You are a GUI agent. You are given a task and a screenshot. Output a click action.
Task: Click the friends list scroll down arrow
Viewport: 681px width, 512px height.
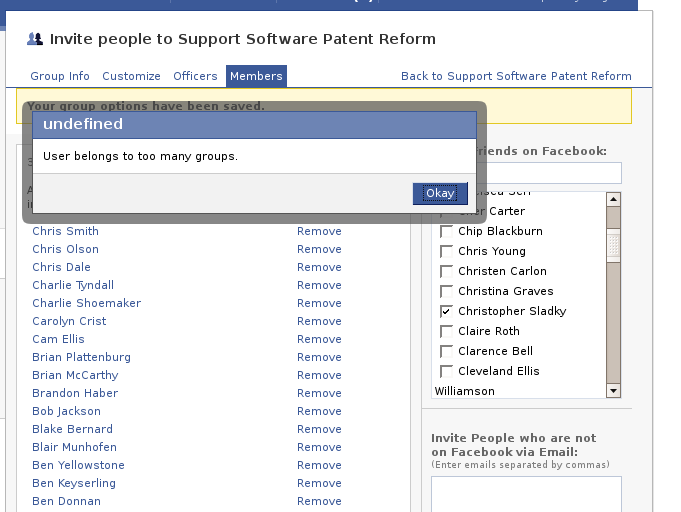pyautogui.click(x=613, y=390)
